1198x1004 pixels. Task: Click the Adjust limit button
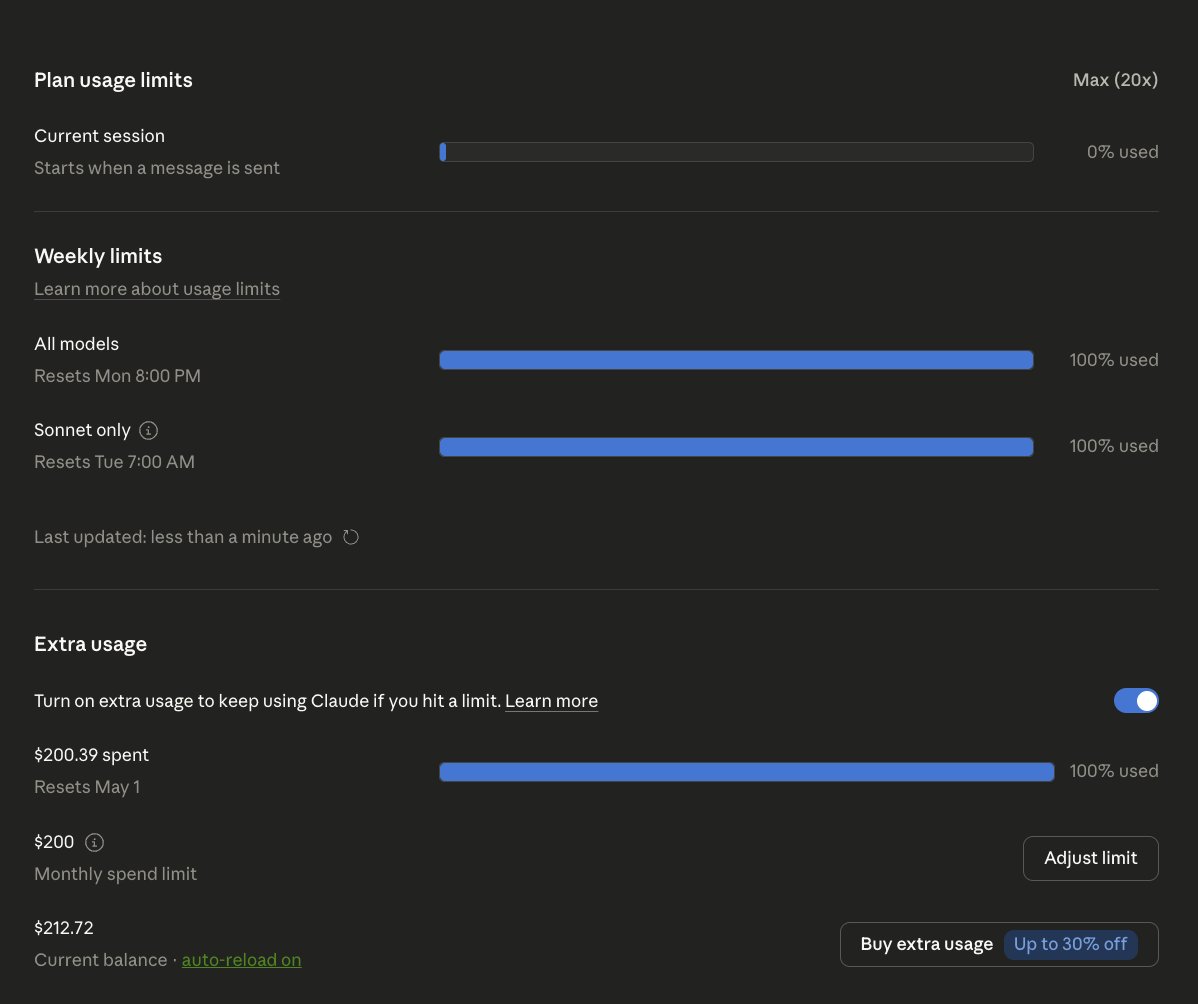(x=1090, y=858)
